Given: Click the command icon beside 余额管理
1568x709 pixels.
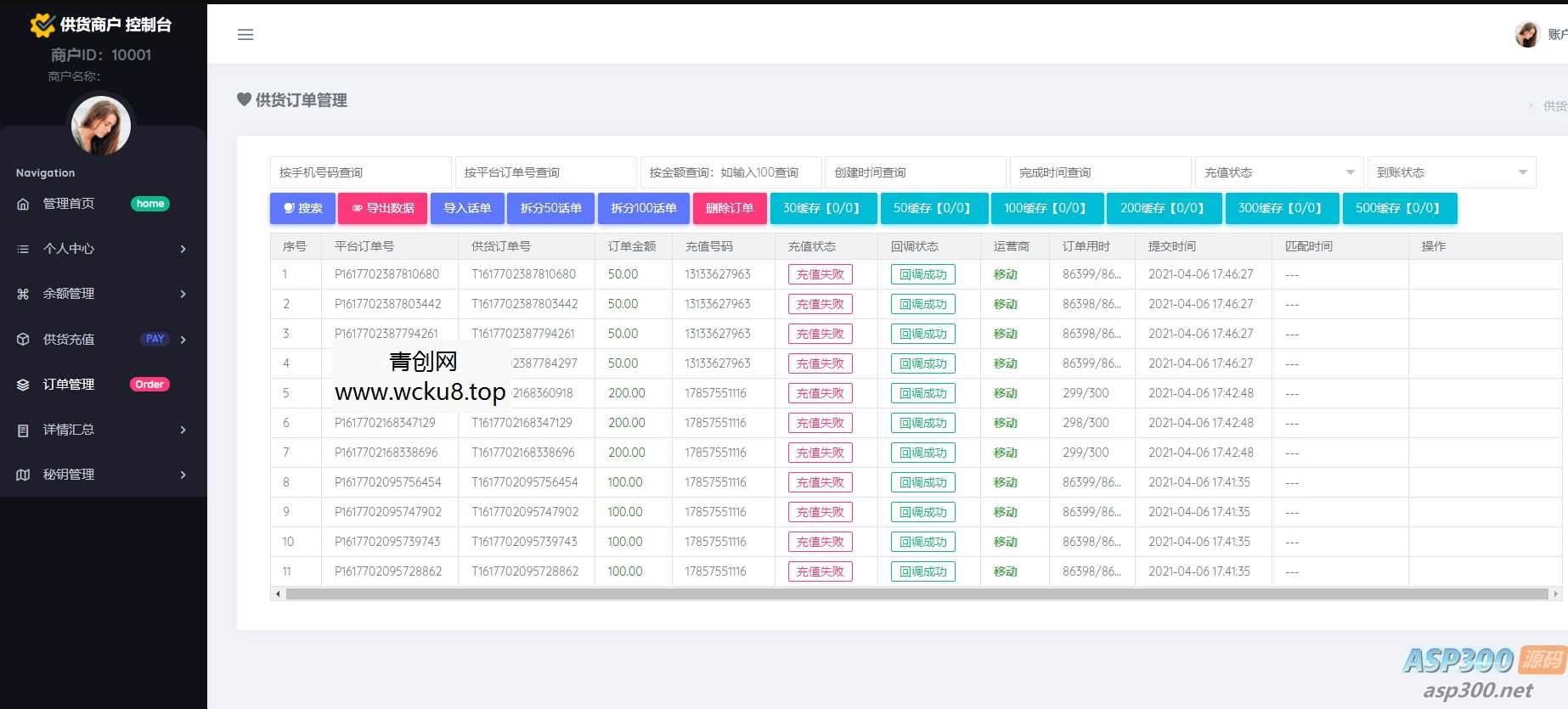Looking at the screenshot, I should (x=23, y=294).
